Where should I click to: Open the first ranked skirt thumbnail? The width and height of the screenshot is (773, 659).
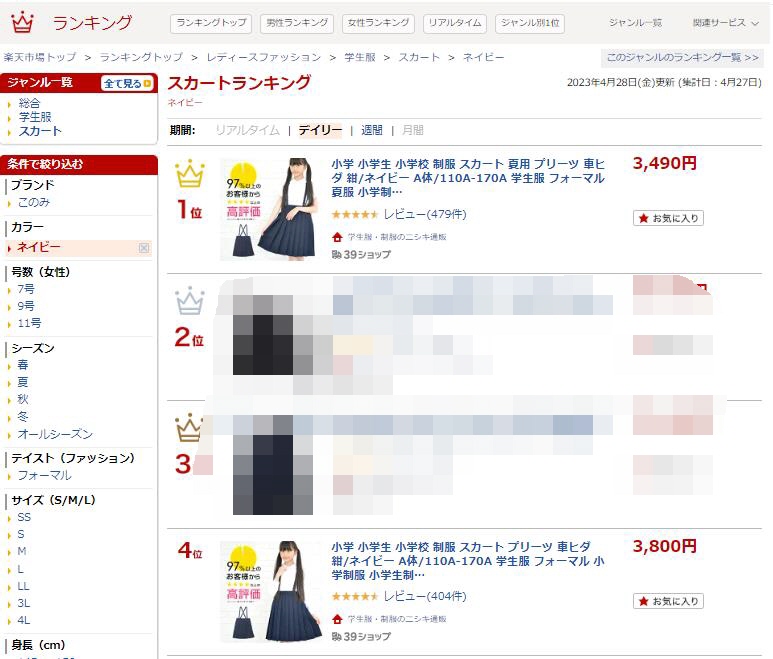(x=270, y=209)
